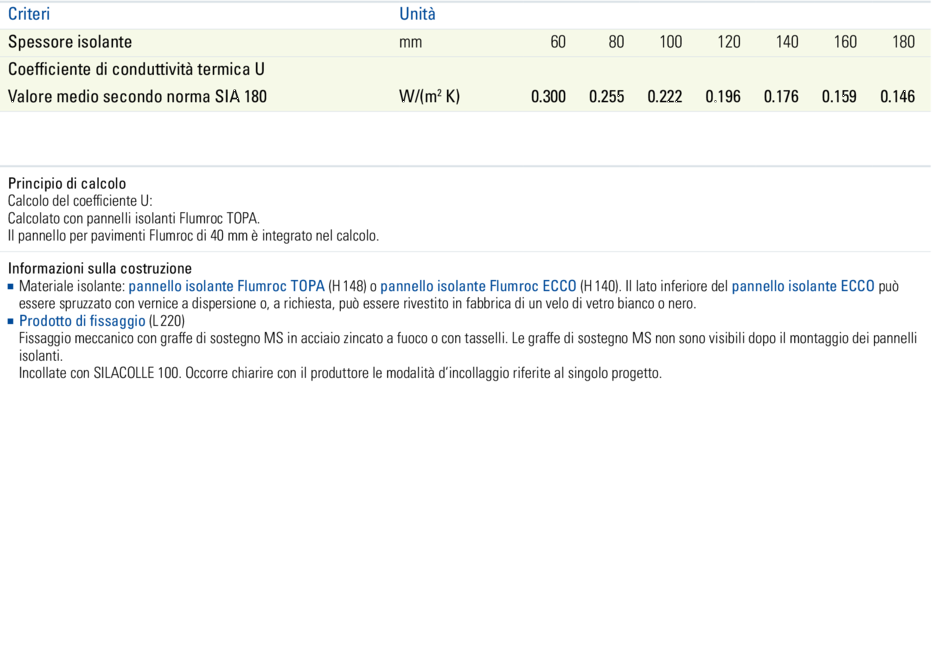
Task: Open the pannello isolante Flumroc TOPA link
Action: 226,286
